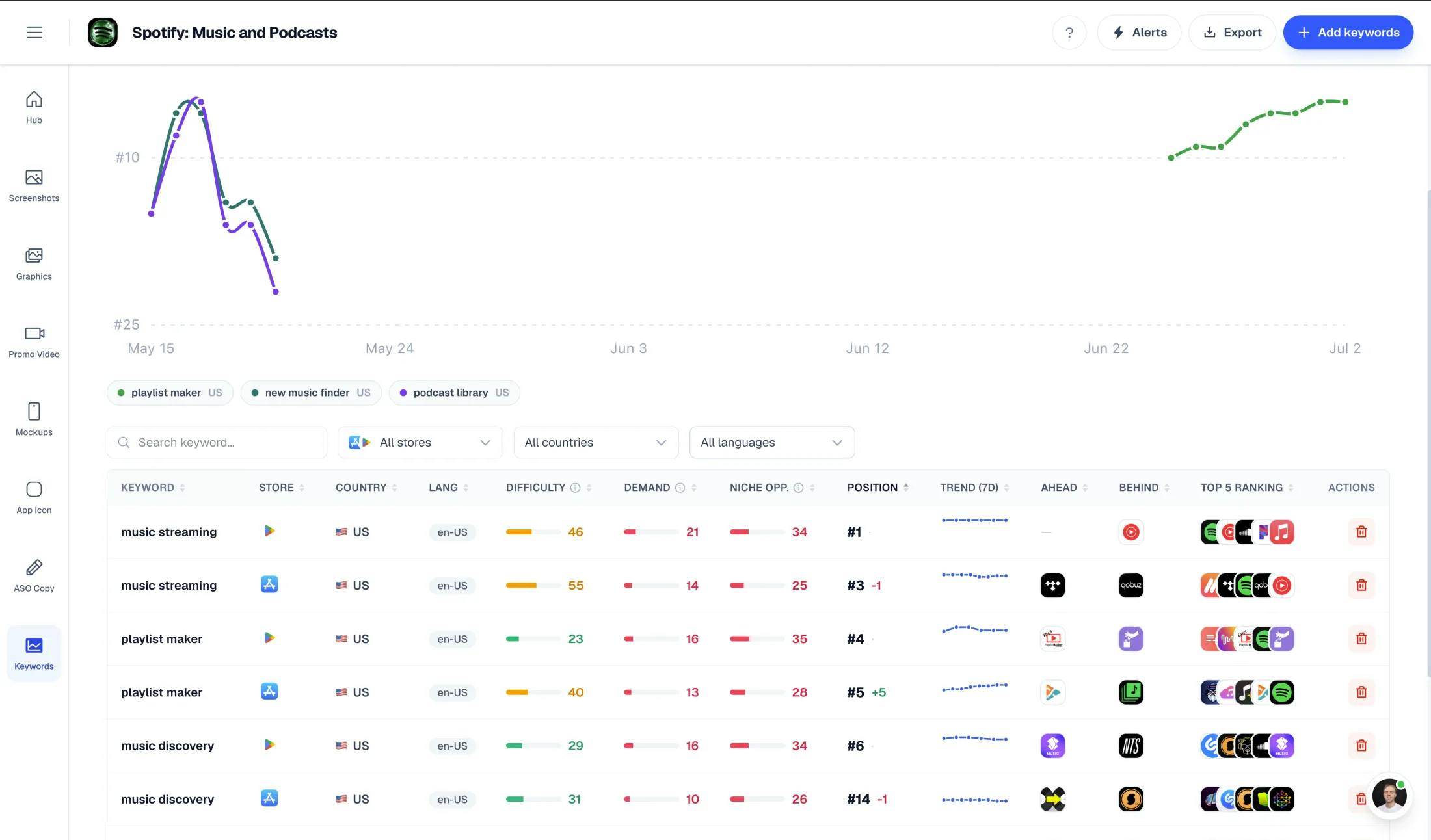1431x840 pixels.
Task: Delete music streaming Google Play keyword (#1)
Action: point(1361,532)
